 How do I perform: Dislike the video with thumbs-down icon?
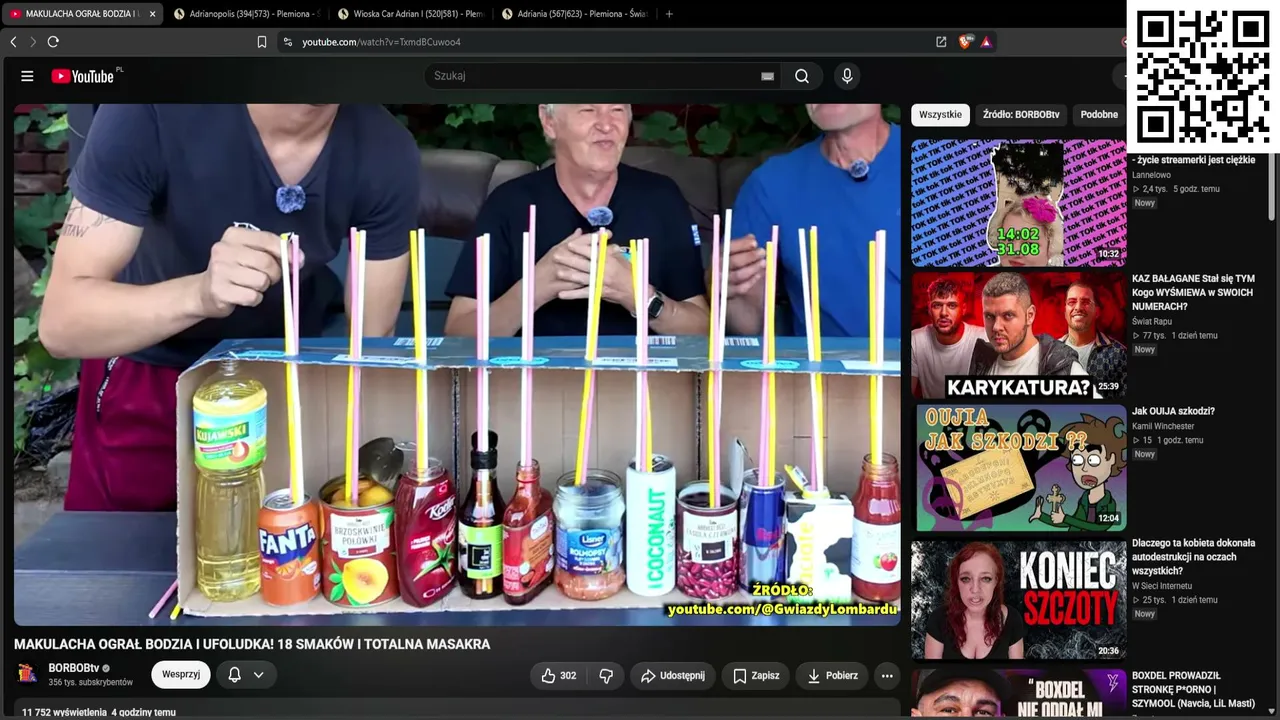[606, 676]
